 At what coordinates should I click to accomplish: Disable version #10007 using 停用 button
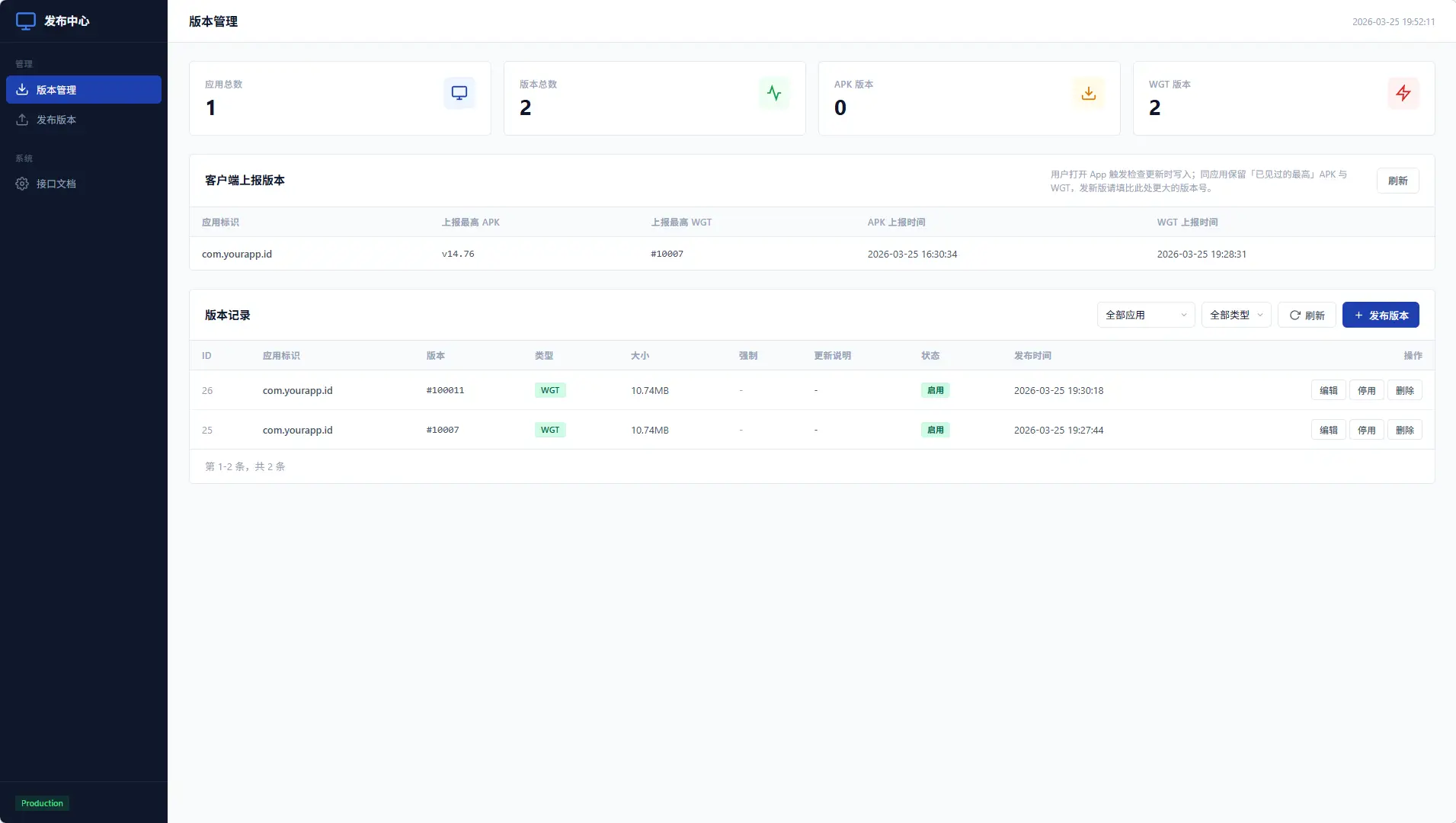pyautogui.click(x=1366, y=430)
